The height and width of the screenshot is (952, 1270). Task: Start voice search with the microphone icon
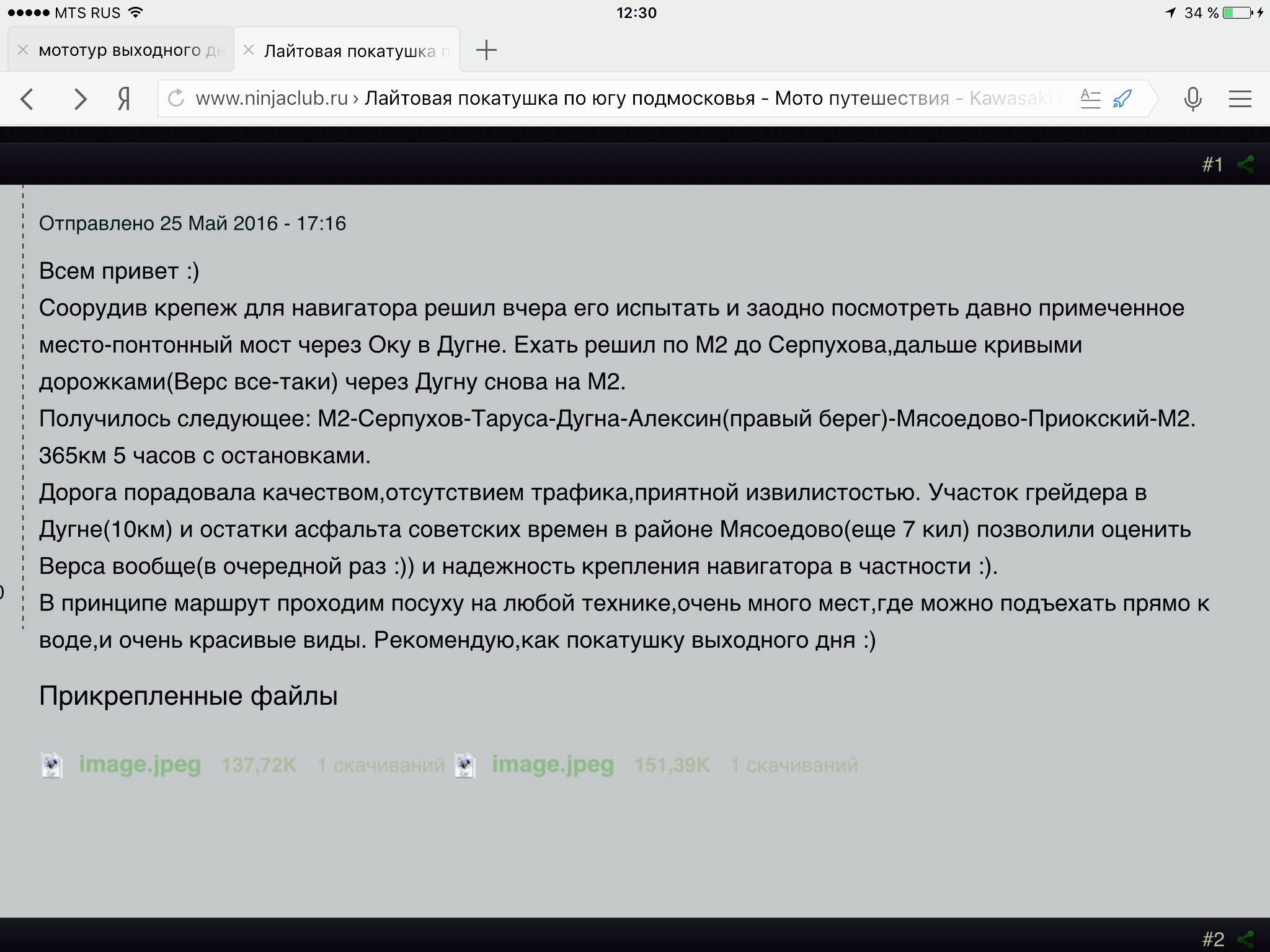pos(1192,99)
